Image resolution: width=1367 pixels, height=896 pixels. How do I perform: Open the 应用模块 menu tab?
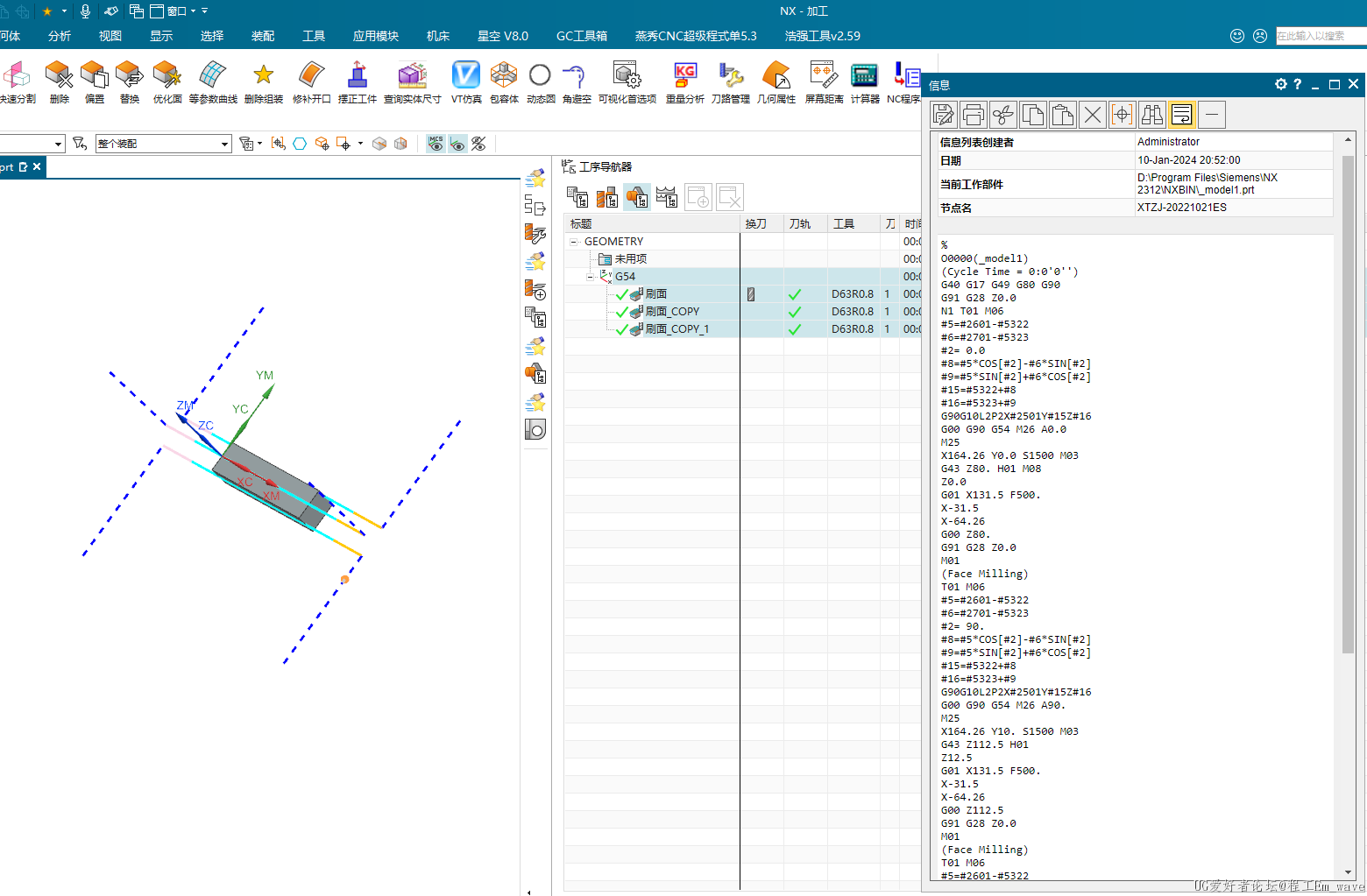point(376,36)
